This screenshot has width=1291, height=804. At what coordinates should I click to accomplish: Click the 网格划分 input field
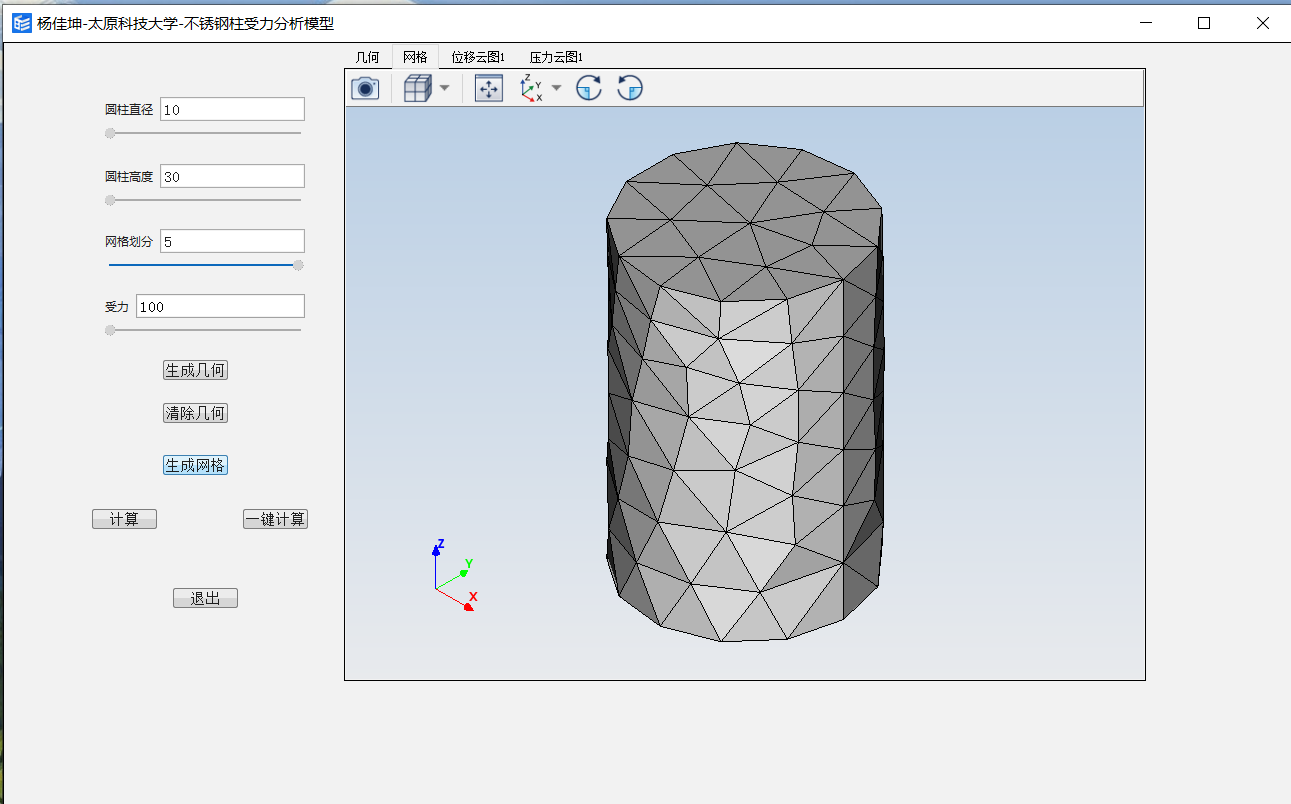232,241
